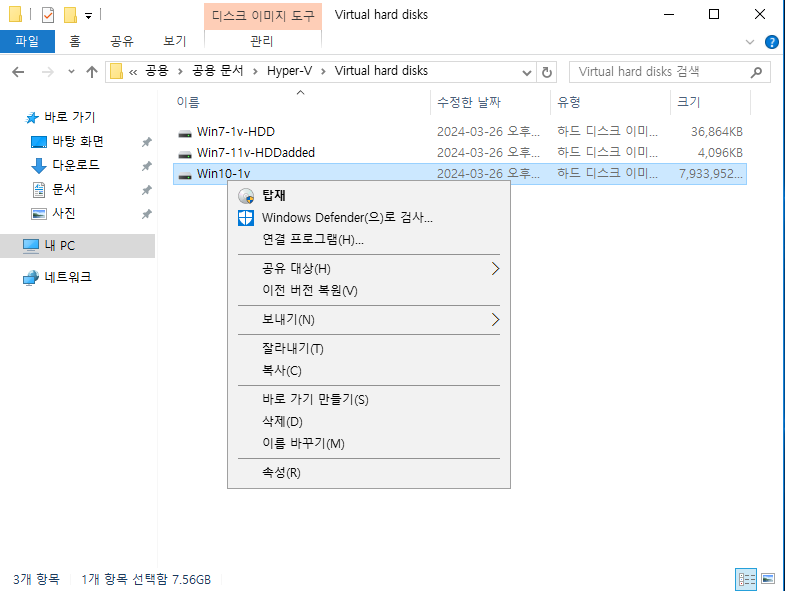The image size is (785, 591).
Task: Sort by the 수정한 날짜 column header
Action: 469,102
